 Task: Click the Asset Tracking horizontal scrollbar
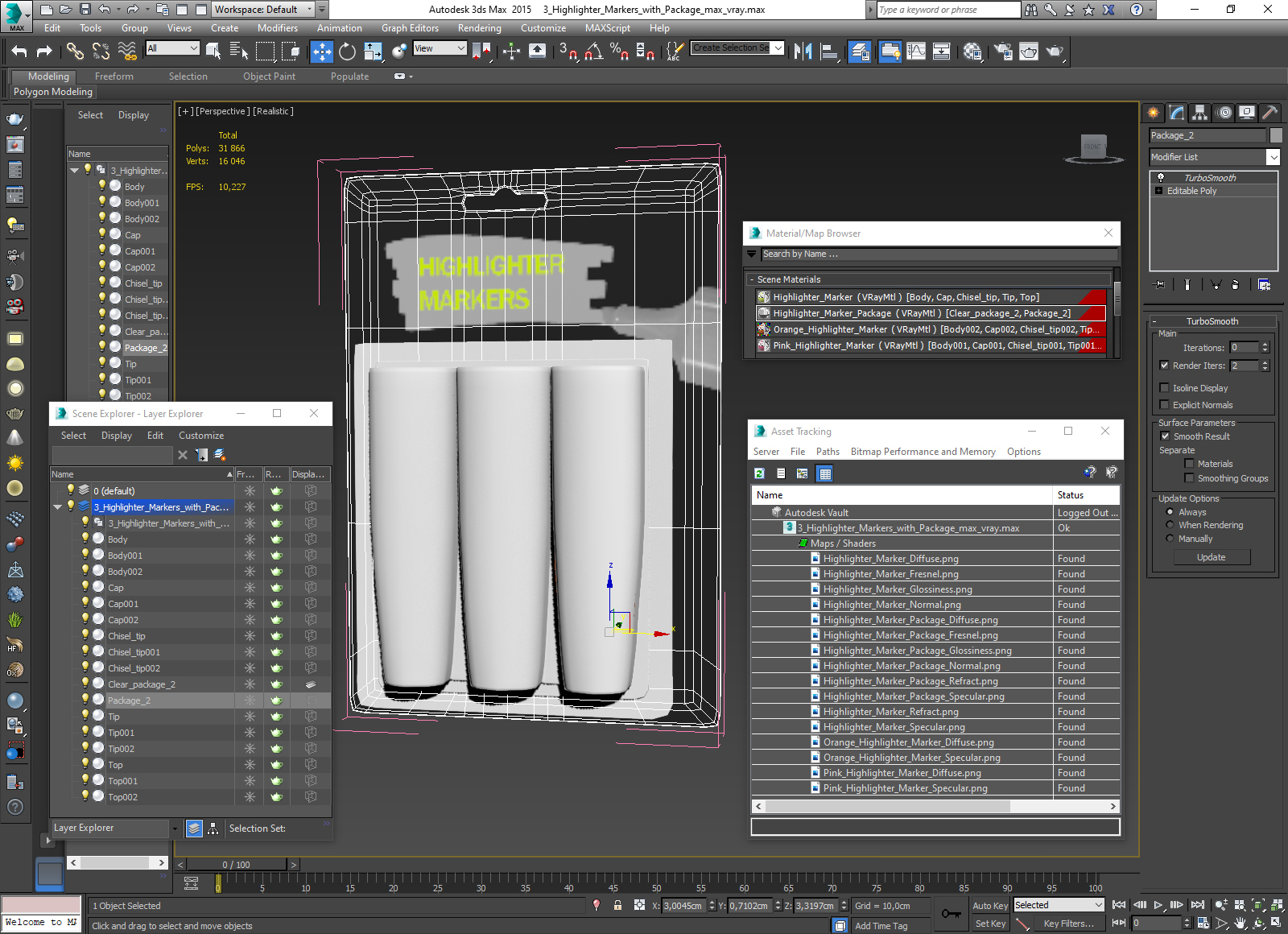point(935,806)
